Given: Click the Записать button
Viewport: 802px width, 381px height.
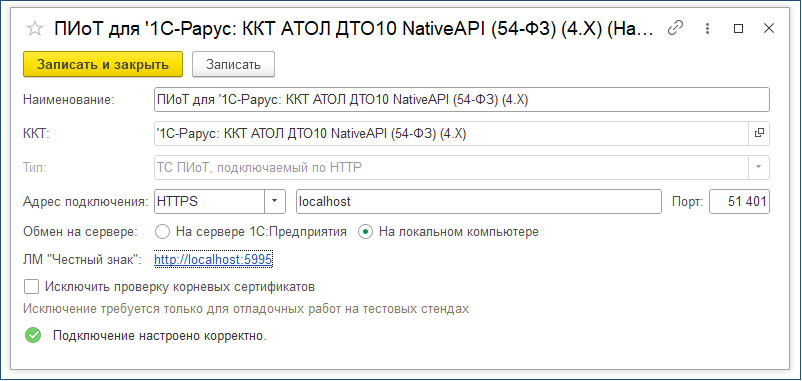Looking at the screenshot, I should point(233,64).
